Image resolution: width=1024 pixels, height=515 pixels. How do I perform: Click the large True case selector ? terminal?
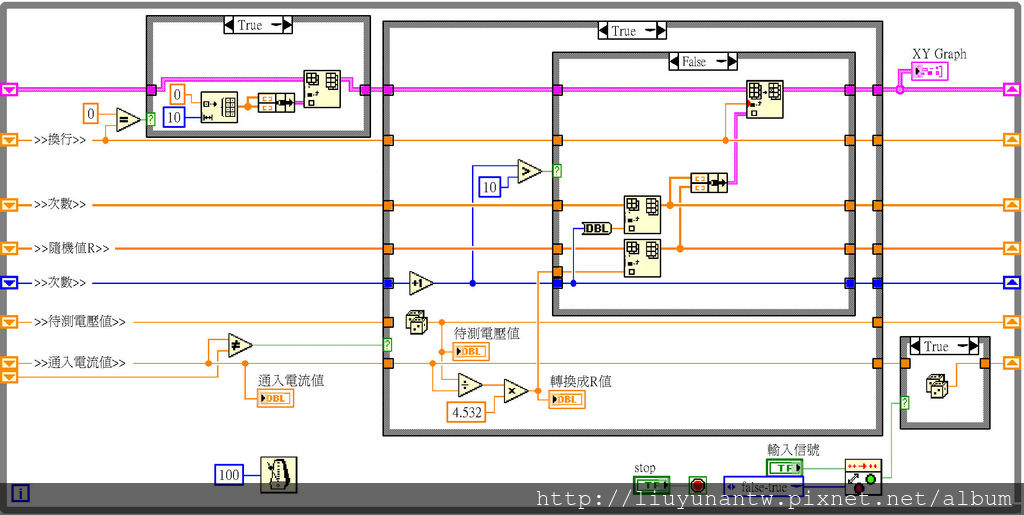(x=388, y=345)
